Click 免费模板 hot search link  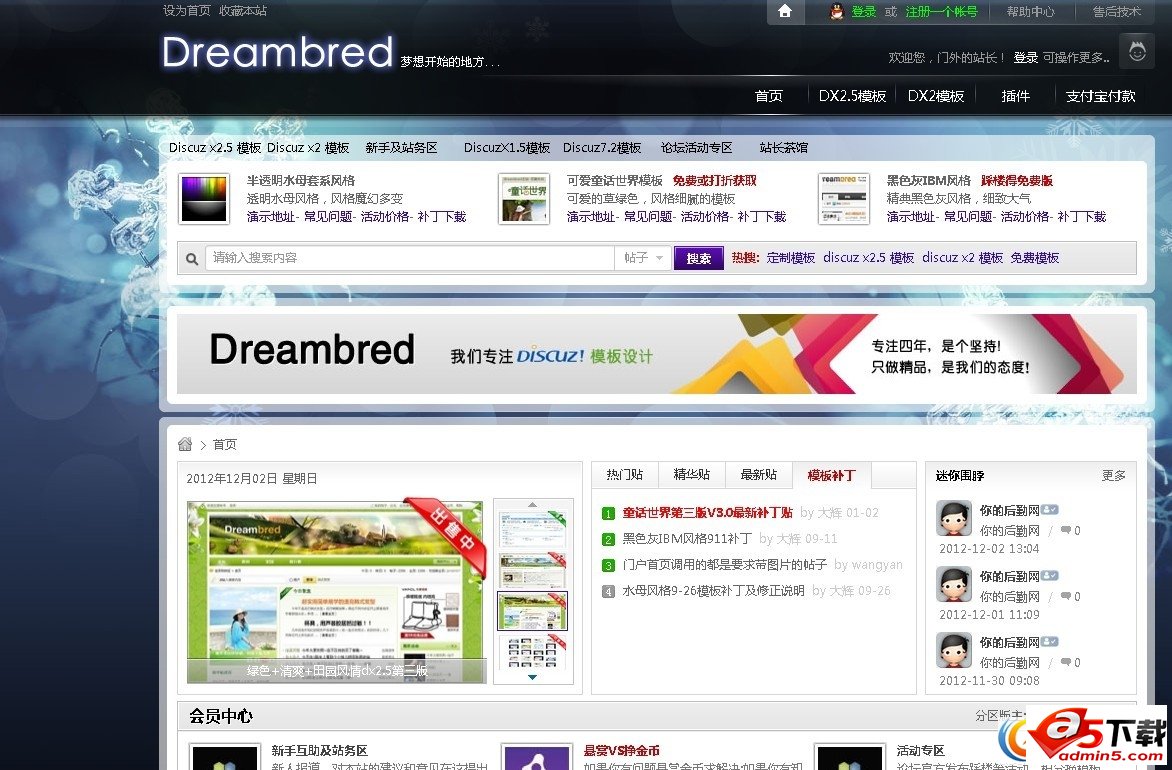point(1034,258)
